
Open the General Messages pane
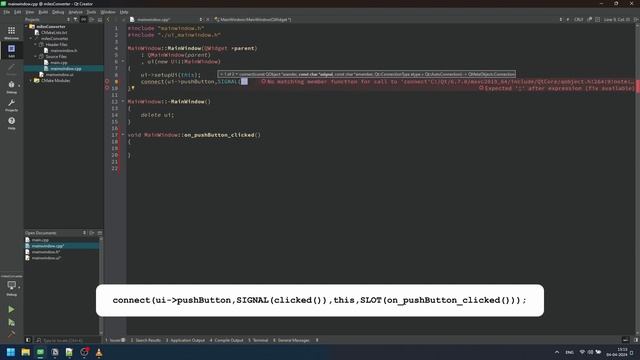pyautogui.click(x=291, y=340)
